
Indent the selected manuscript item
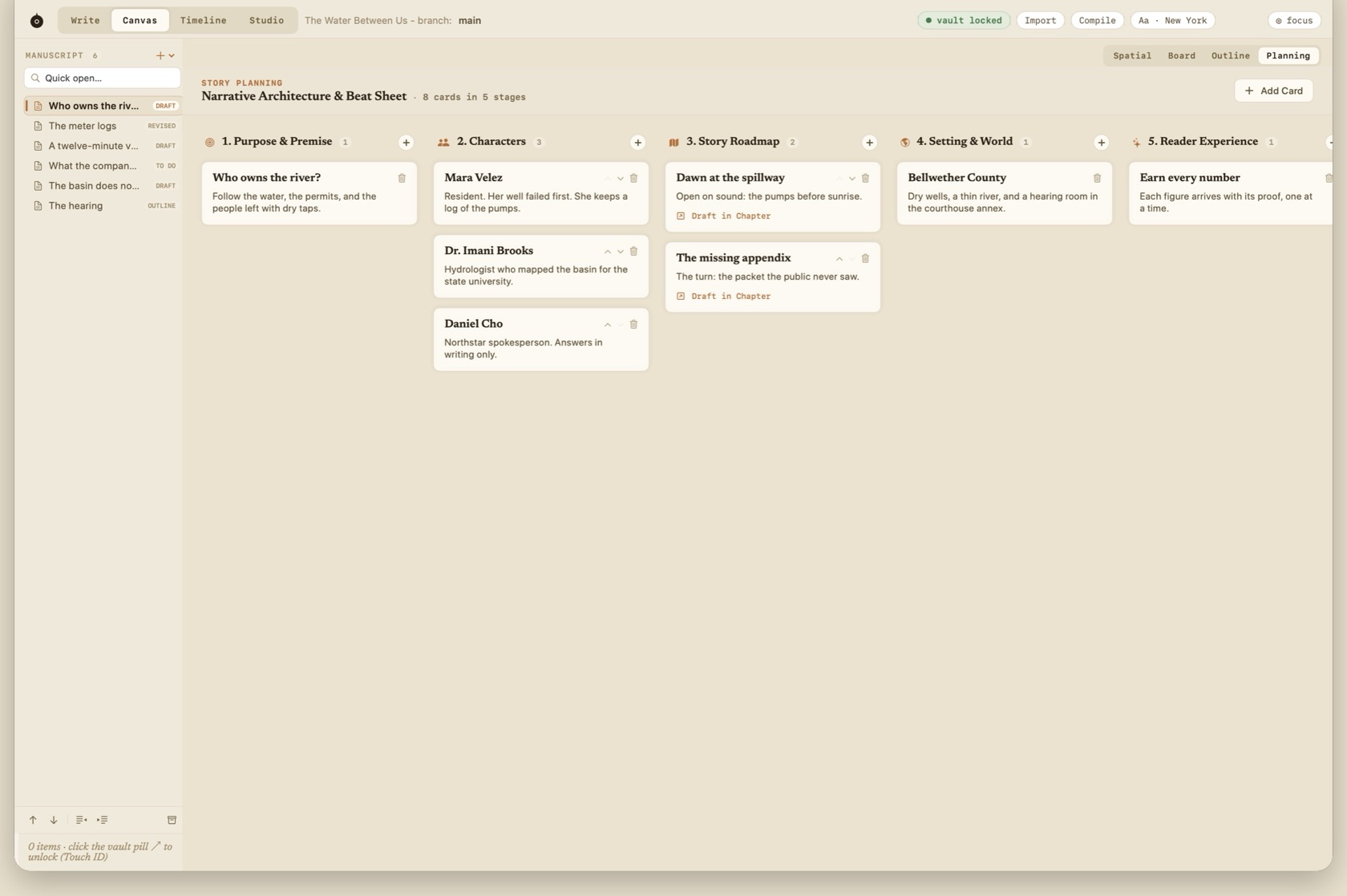[x=103, y=820]
